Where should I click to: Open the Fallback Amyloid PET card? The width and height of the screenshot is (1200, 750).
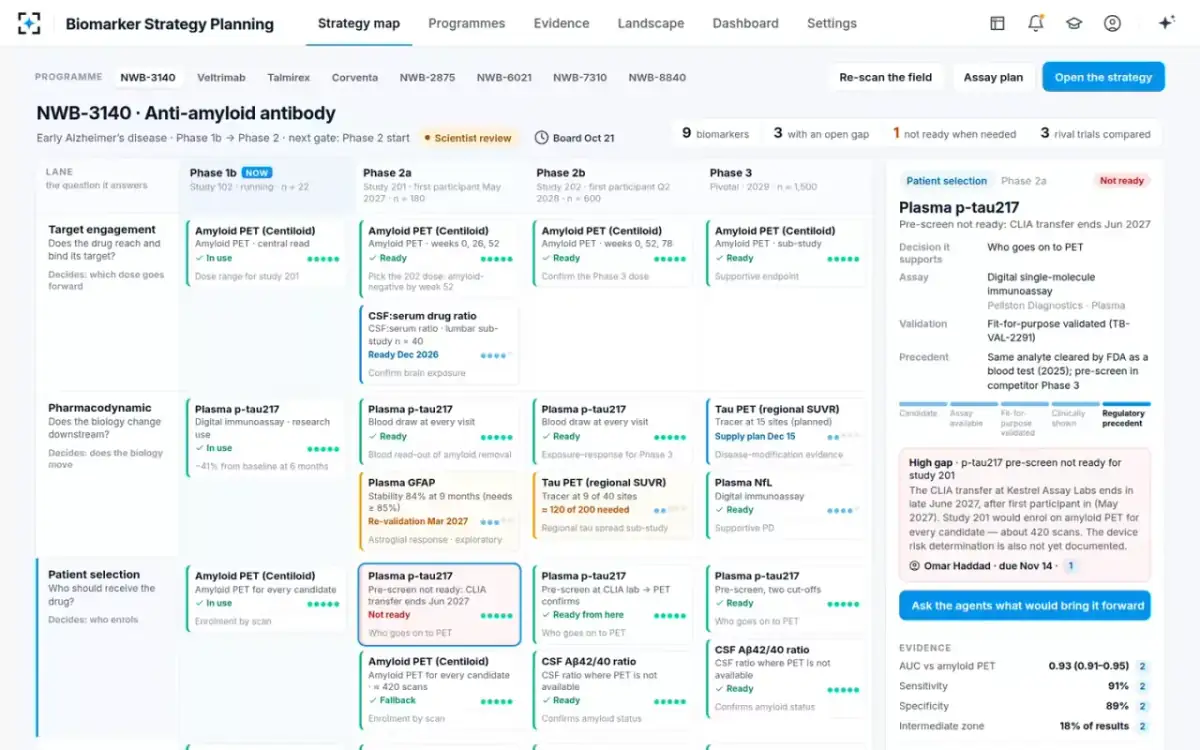click(438, 690)
